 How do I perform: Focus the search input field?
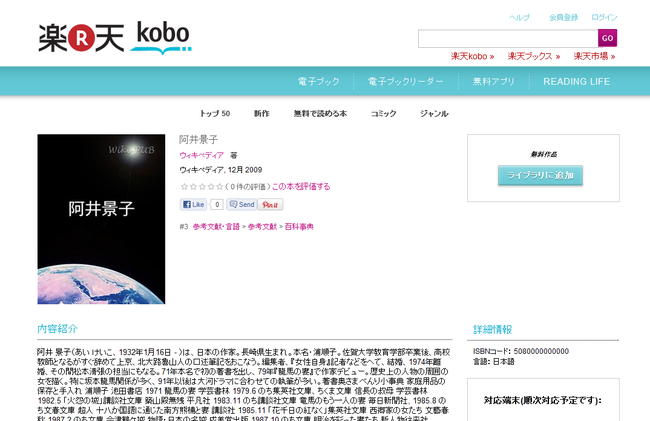coord(508,39)
